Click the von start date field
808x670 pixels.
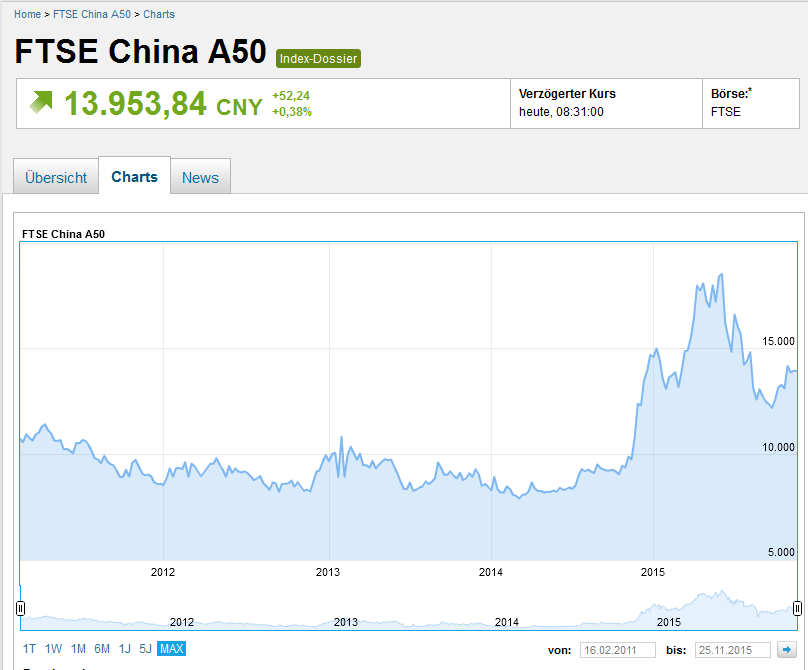click(x=617, y=650)
